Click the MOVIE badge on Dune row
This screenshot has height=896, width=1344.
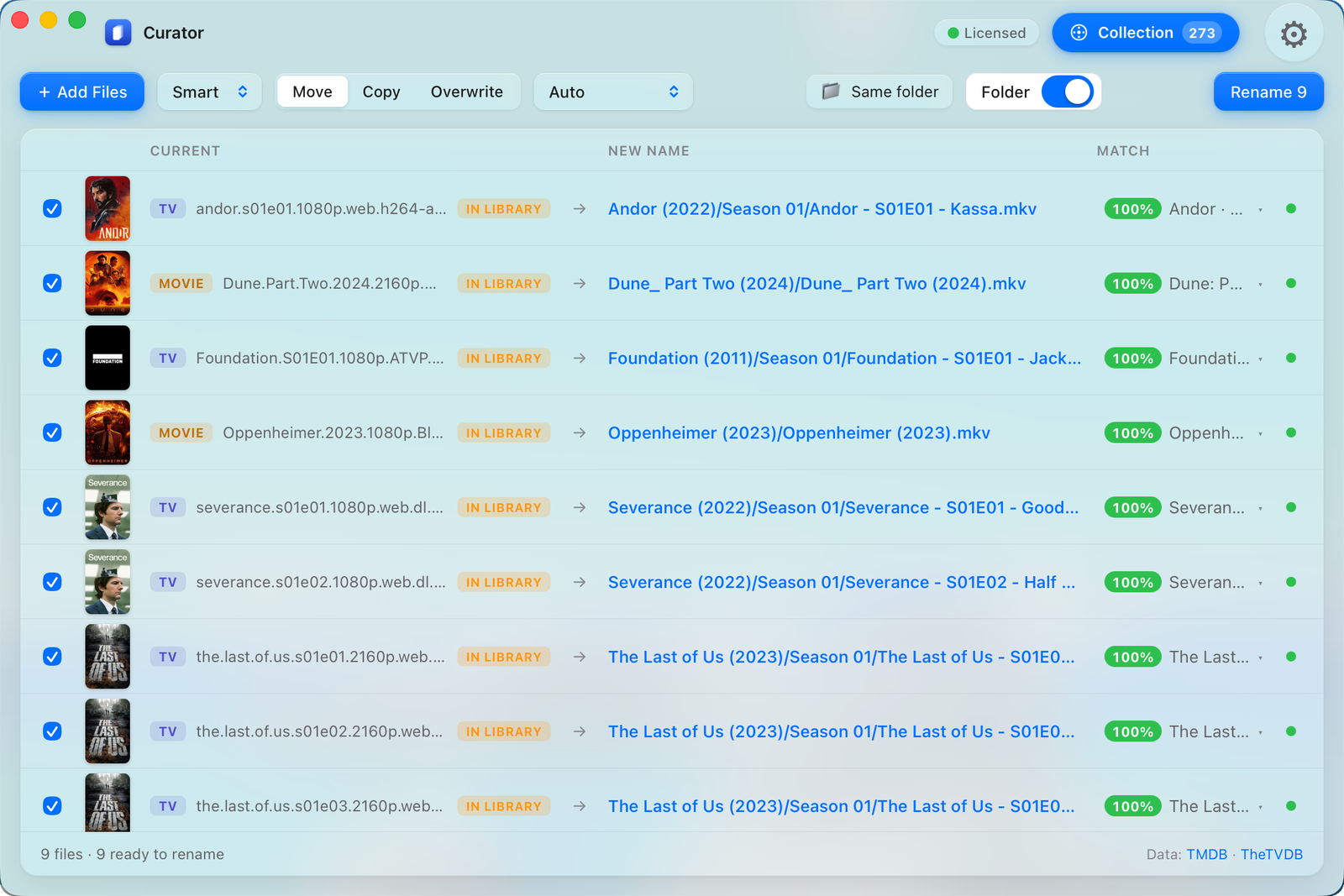[181, 283]
